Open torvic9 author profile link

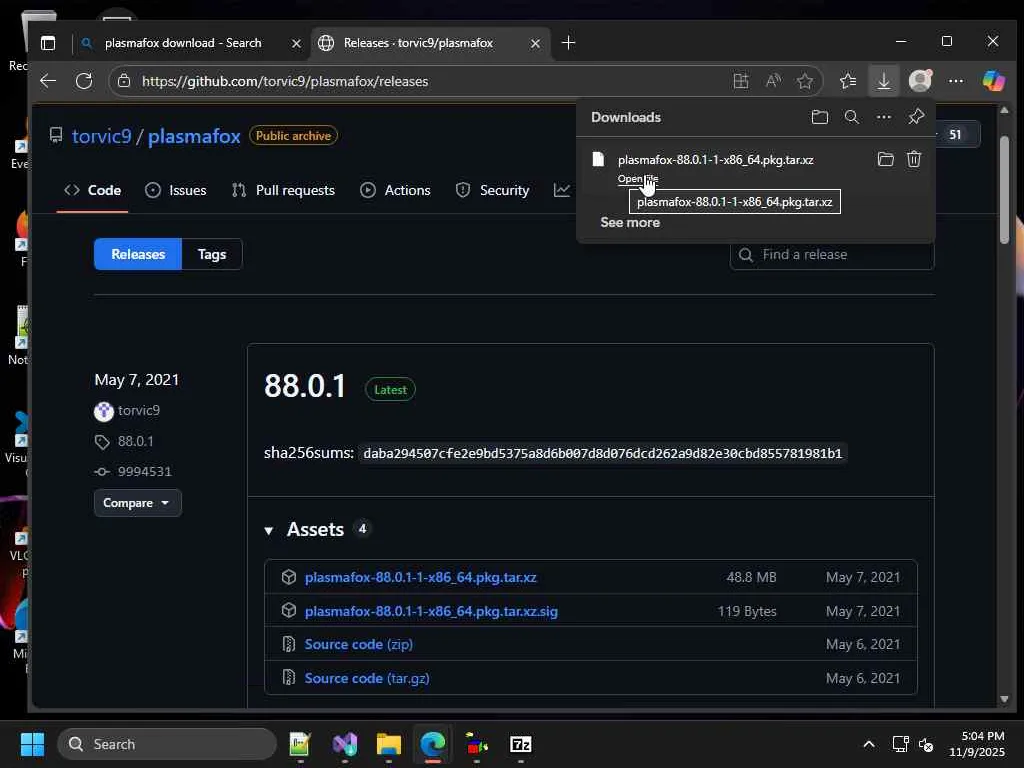138,410
